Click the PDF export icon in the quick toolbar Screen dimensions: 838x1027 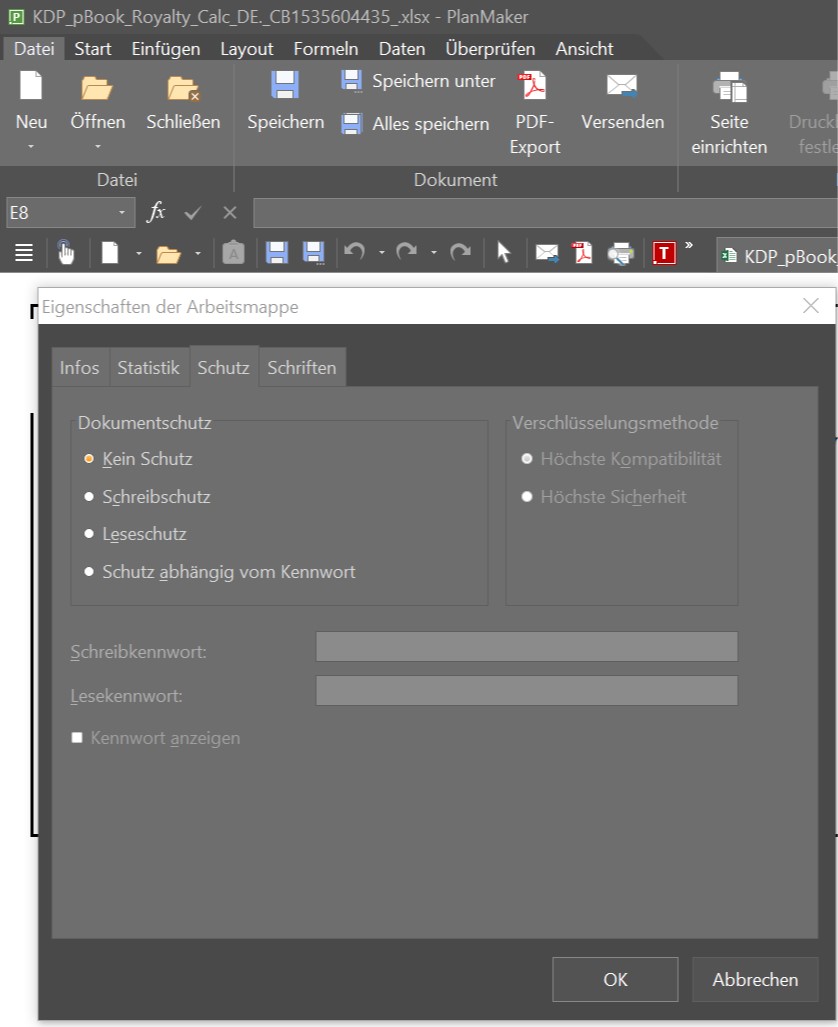click(x=582, y=253)
